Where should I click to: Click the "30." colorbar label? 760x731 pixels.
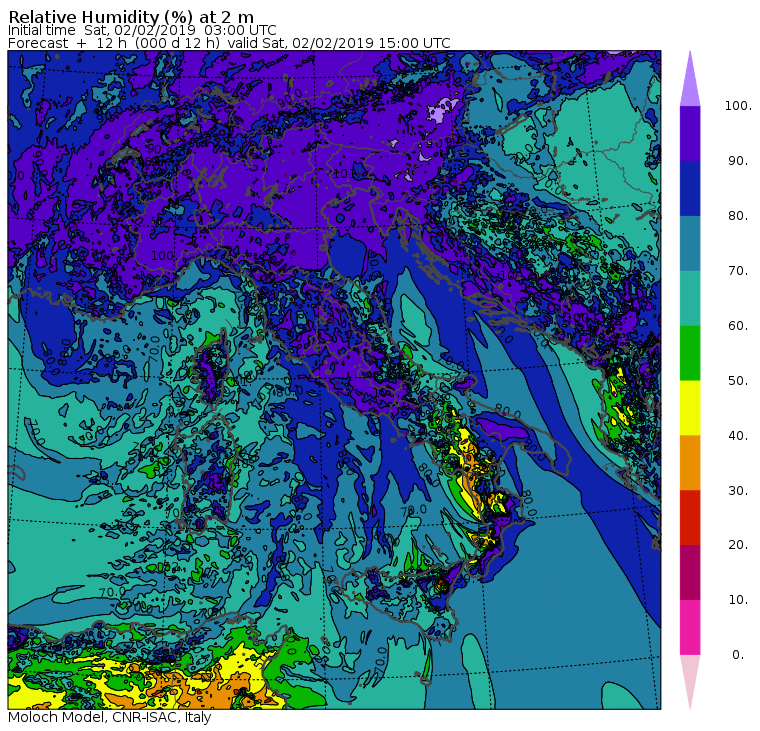[738, 491]
